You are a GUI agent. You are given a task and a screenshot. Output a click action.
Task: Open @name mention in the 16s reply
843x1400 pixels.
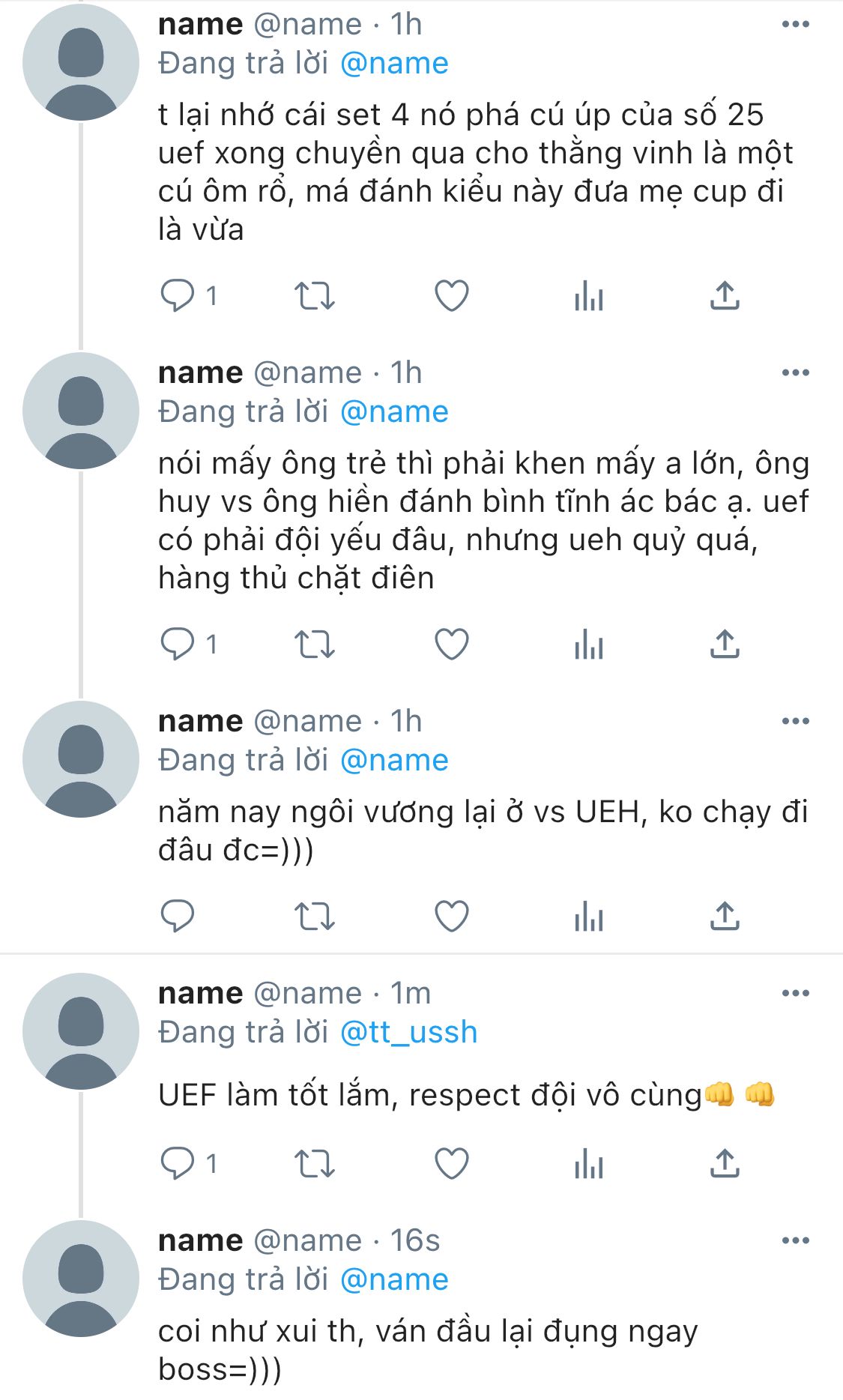pos(394,1280)
